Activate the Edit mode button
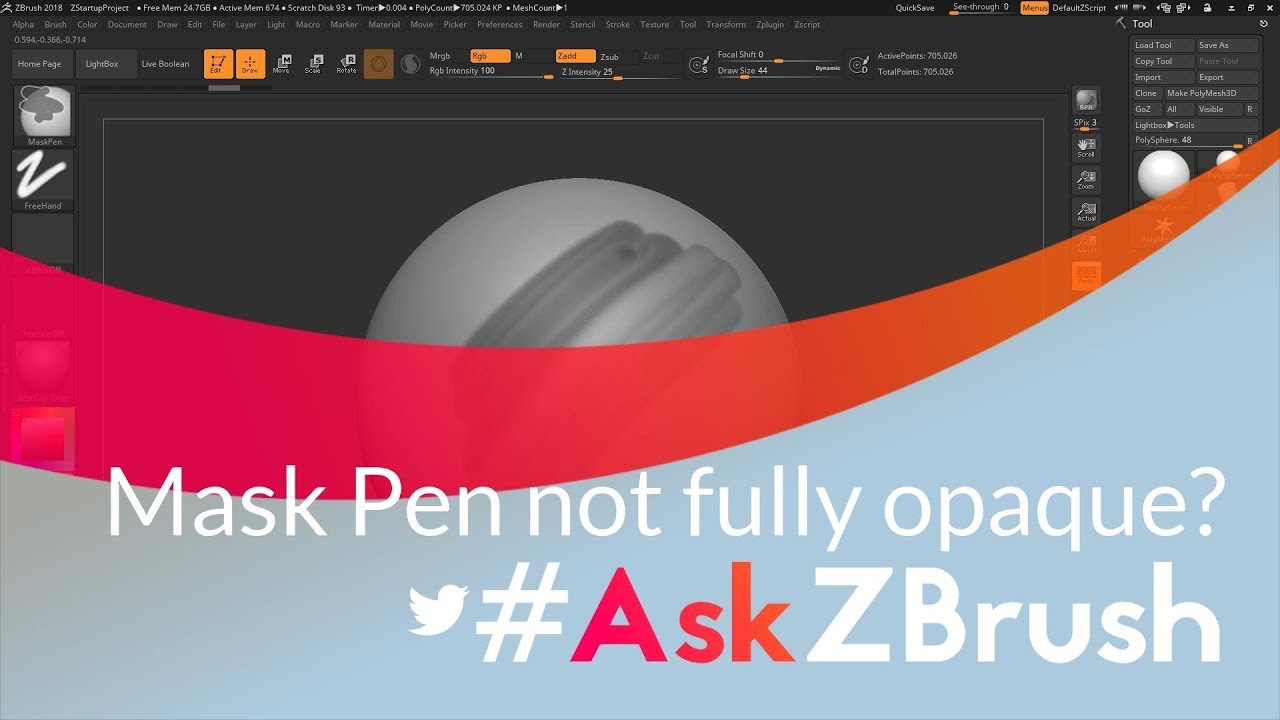The image size is (1280, 720). coord(218,64)
